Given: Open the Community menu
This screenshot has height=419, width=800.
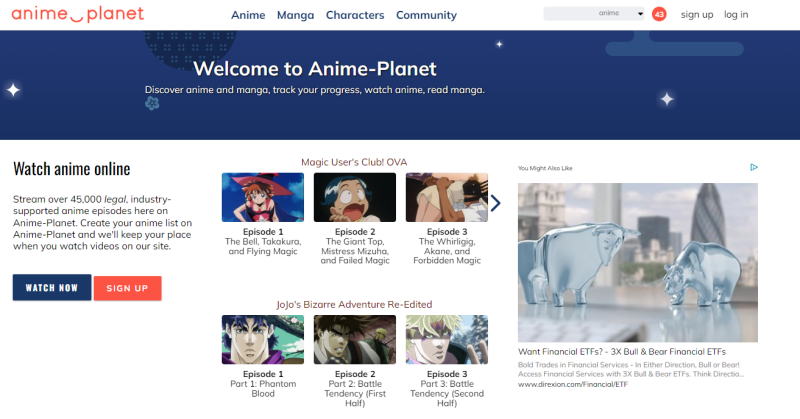Looking at the screenshot, I should [427, 15].
